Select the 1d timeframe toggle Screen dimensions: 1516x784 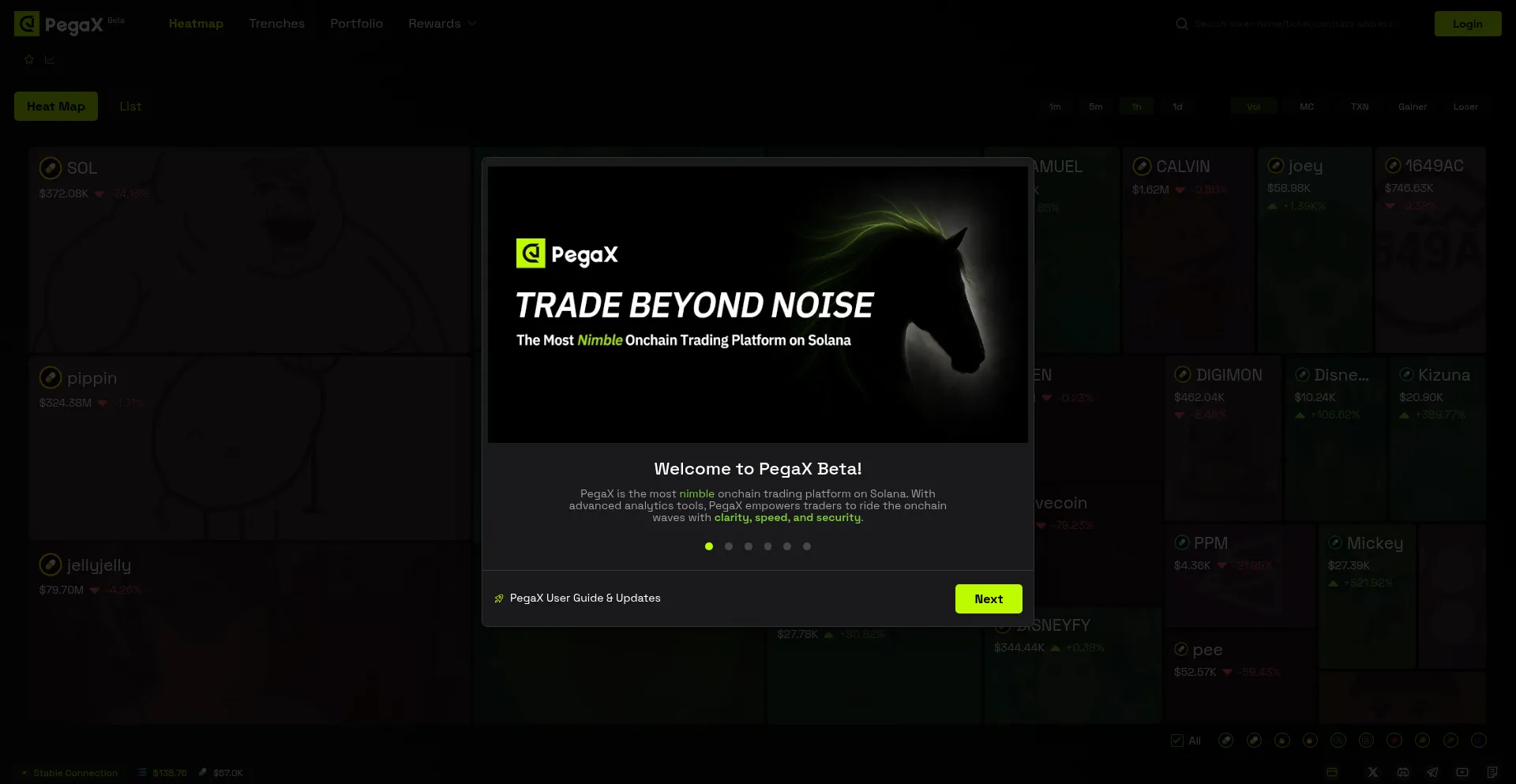point(1177,107)
